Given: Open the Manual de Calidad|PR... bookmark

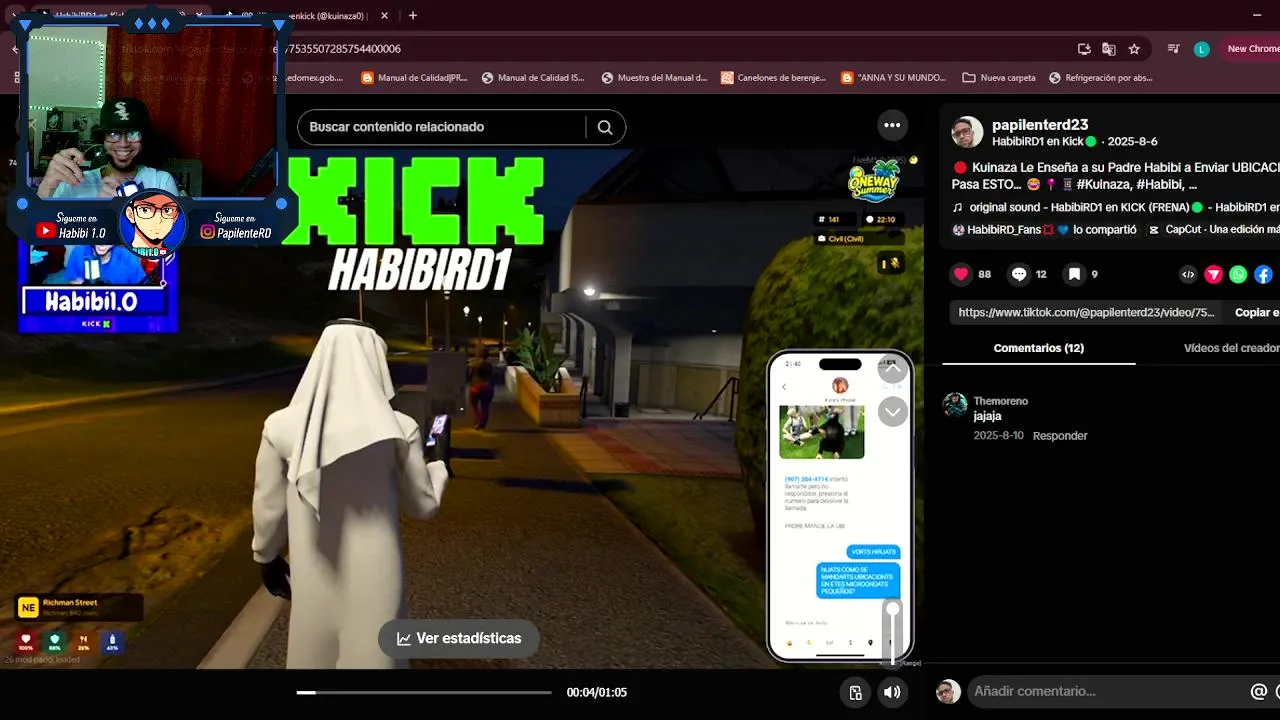Looking at the screenshot, I should coord(414,77).
